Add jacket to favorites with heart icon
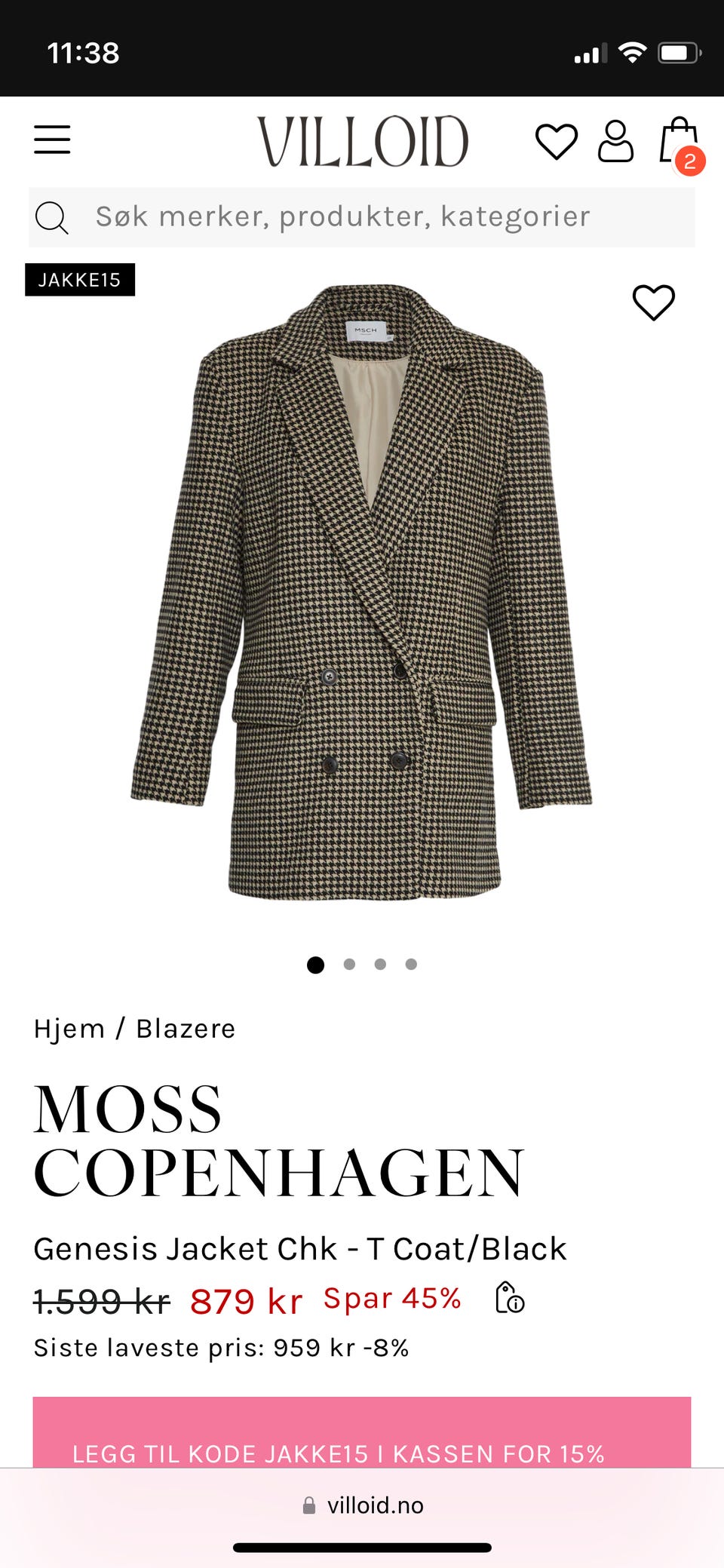This screenshot has height=1568, width=724. coord(653,302)
